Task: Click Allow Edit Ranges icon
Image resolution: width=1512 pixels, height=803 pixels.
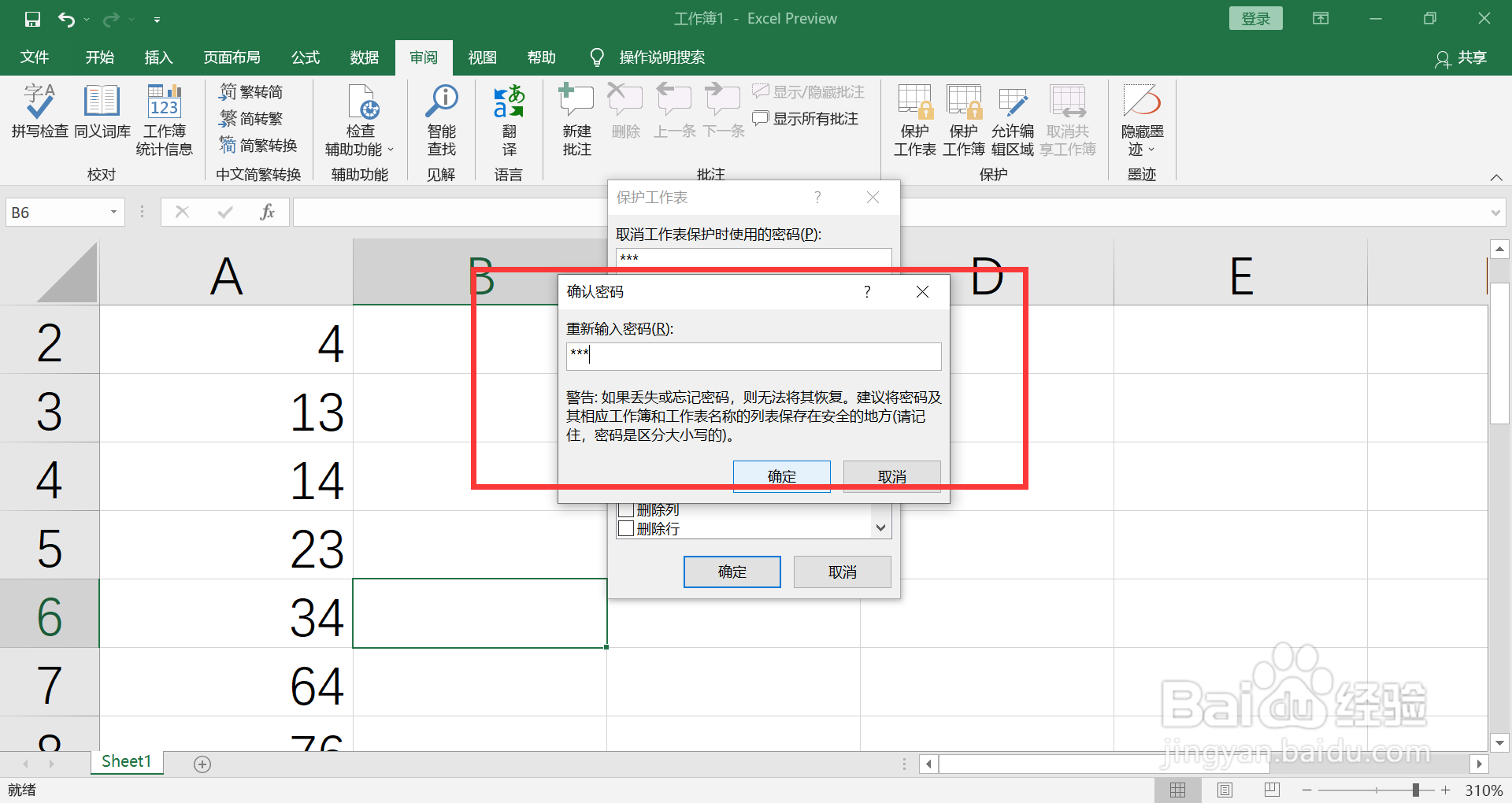Action: (x=1012, y=120)
